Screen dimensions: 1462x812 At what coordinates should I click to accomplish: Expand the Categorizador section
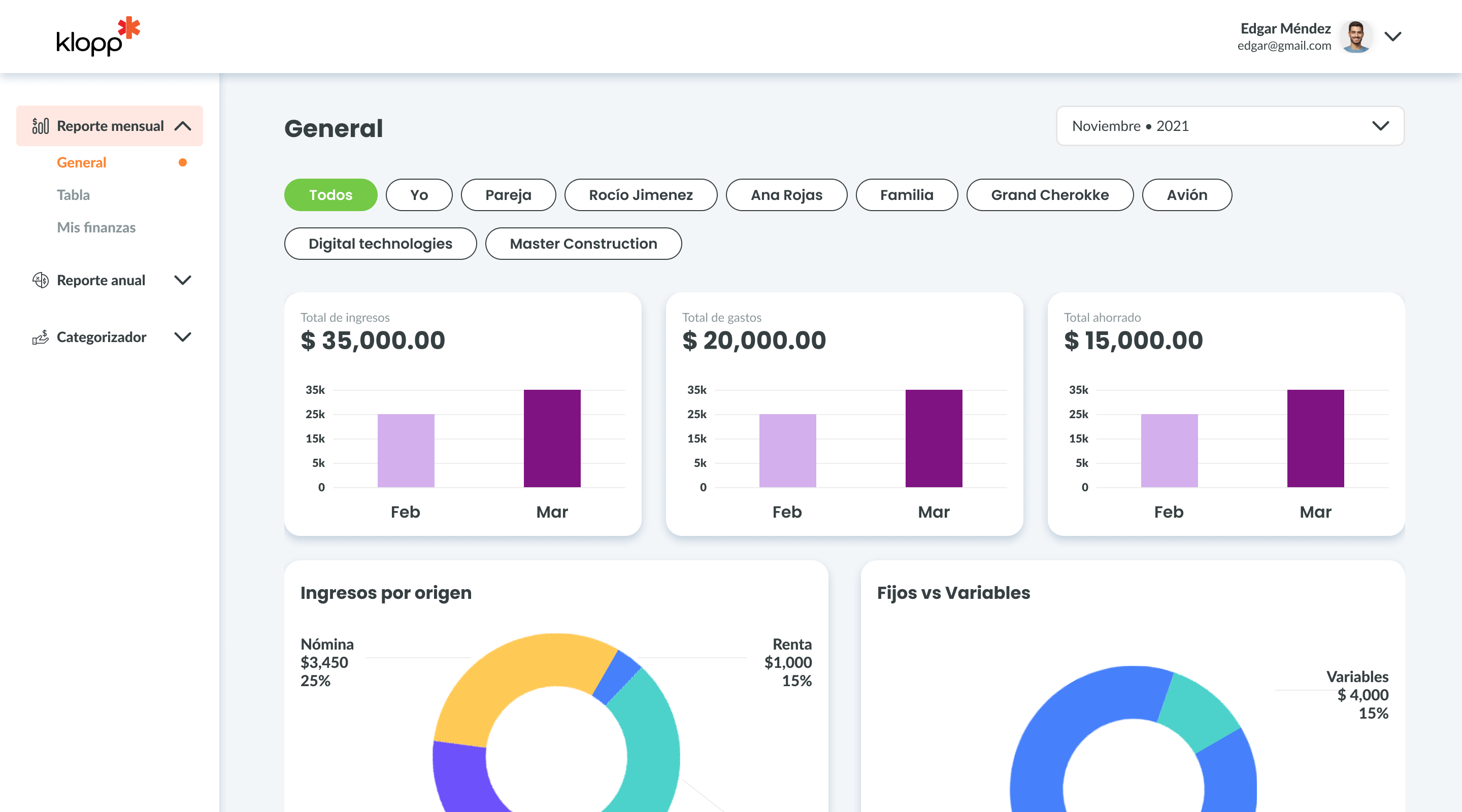(x=183, y=337)
